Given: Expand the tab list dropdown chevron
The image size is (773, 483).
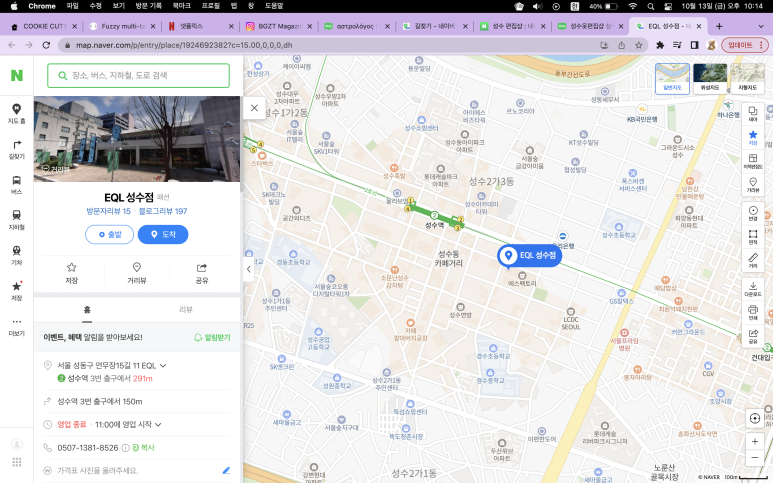Looking at the screenshot, I should point(761,26).
